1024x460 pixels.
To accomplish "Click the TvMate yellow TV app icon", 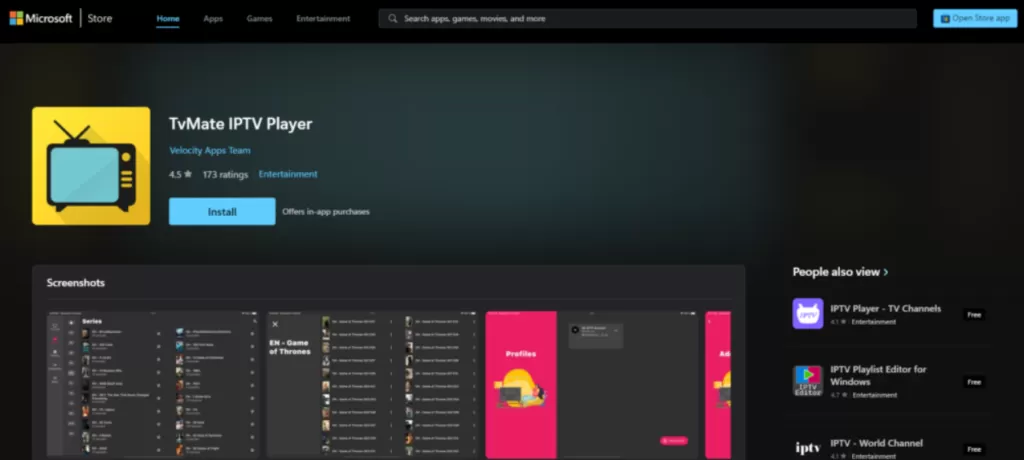I will [91, 166].
